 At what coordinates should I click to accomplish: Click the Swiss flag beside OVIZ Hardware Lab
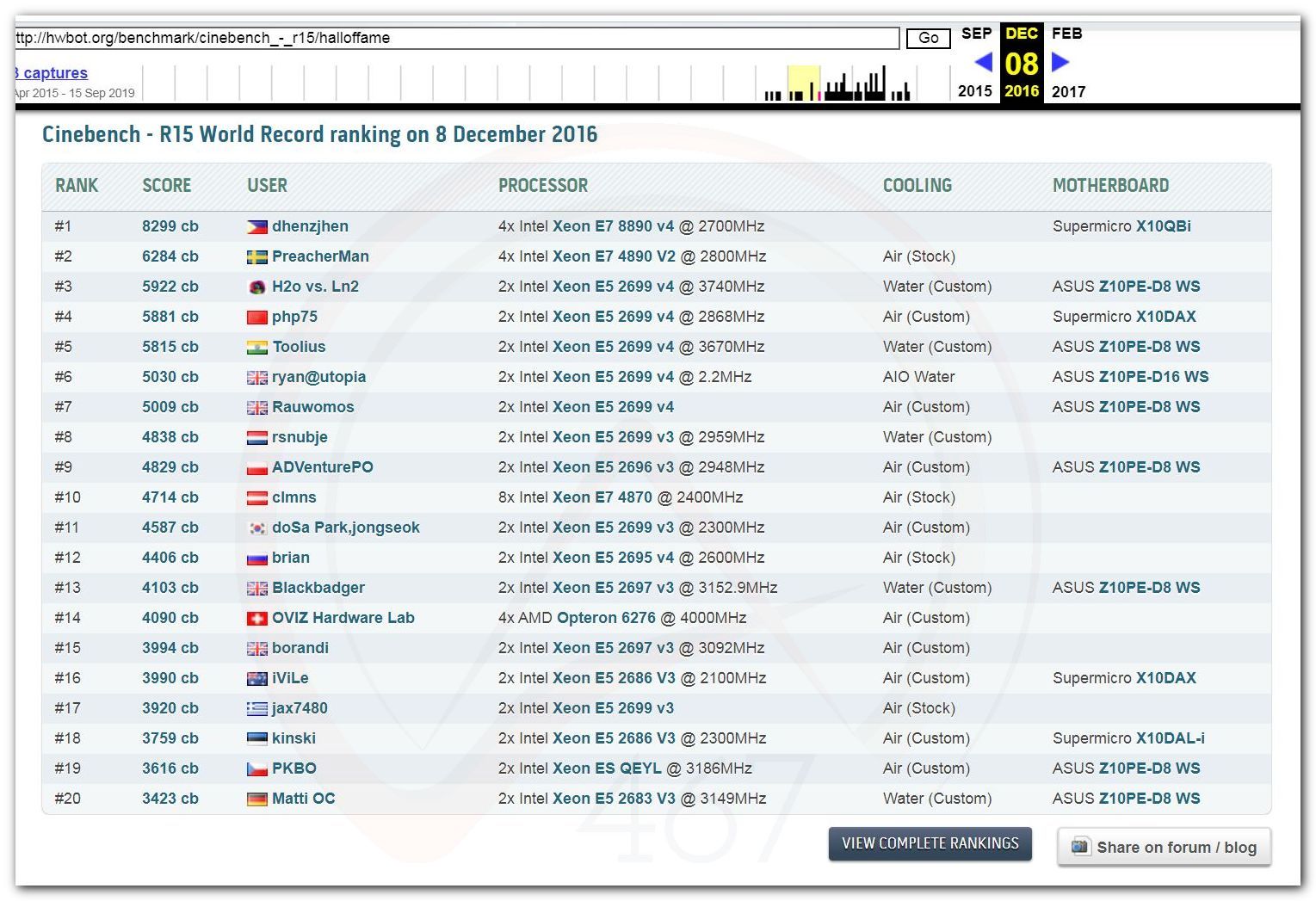pos(256,619)
